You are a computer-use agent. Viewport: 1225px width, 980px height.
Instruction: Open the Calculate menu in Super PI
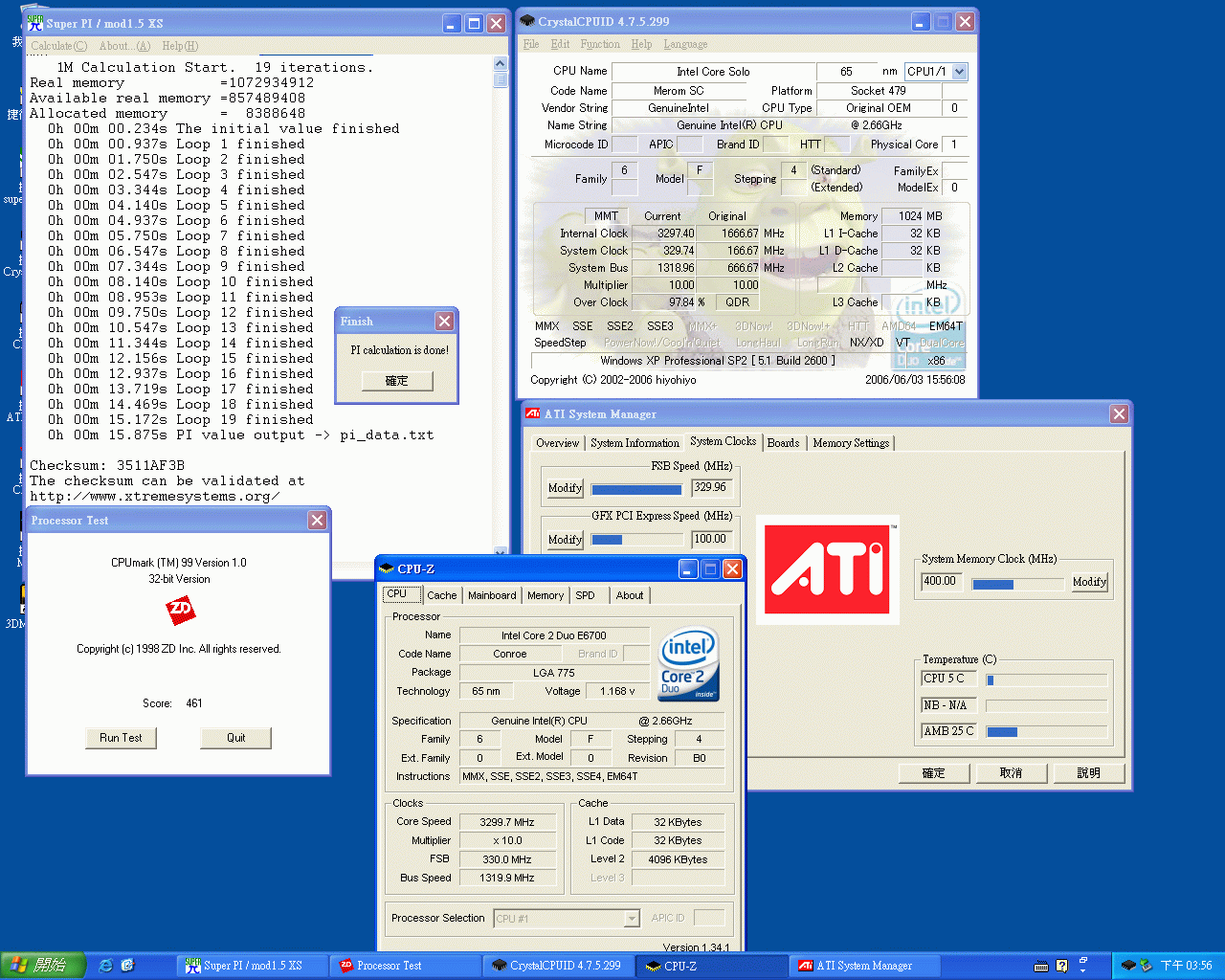(x=58, y=46)
